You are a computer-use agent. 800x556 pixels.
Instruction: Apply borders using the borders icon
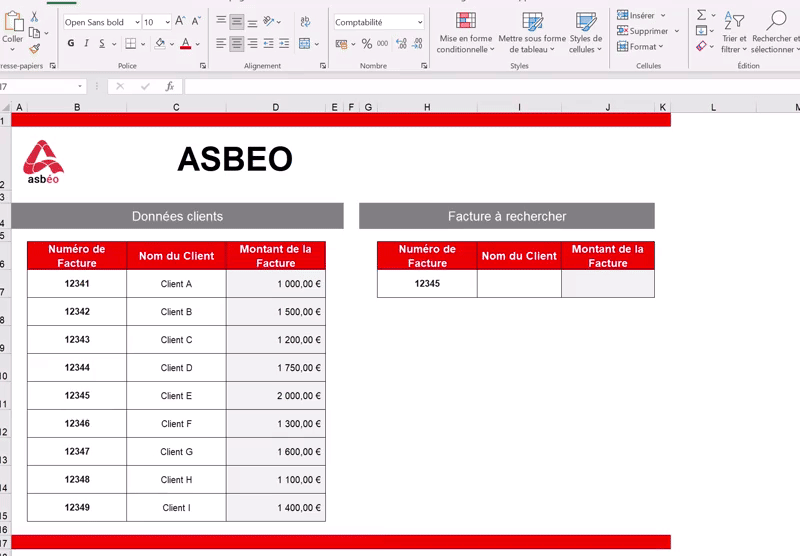point(131,43)
